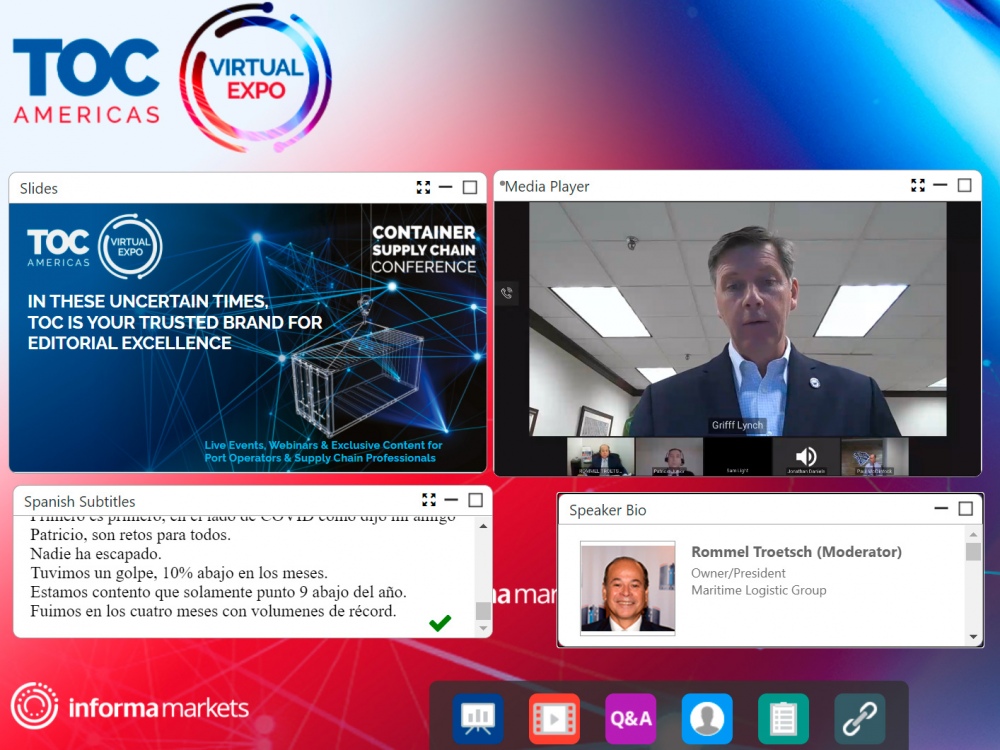Image resolution: width=1000 pixels, height=750 pixels.
Task: Click the 'Spanish Subtitles' window title
Action: pos(80,501)
